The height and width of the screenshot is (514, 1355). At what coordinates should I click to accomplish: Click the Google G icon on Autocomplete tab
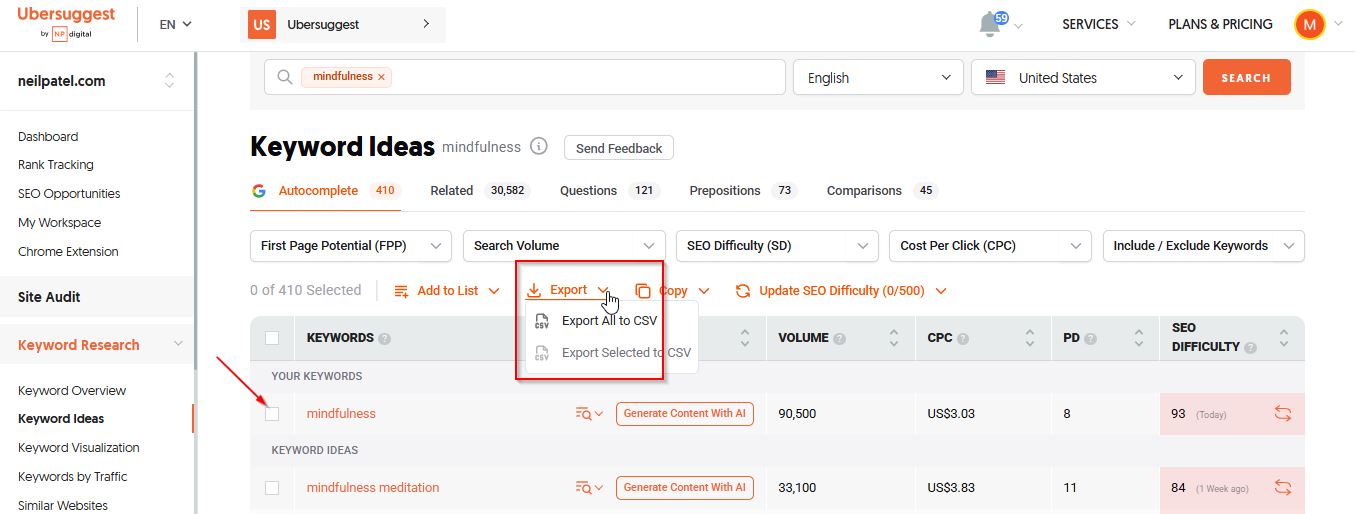pos(258,191)
